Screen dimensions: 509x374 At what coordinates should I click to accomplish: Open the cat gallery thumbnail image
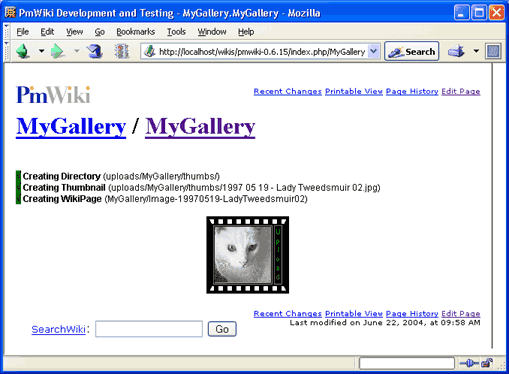247,255
